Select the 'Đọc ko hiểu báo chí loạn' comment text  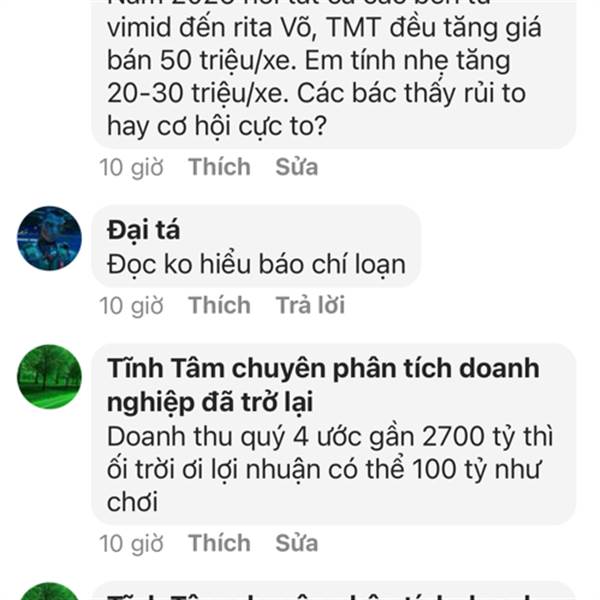(x=256, y=265)
